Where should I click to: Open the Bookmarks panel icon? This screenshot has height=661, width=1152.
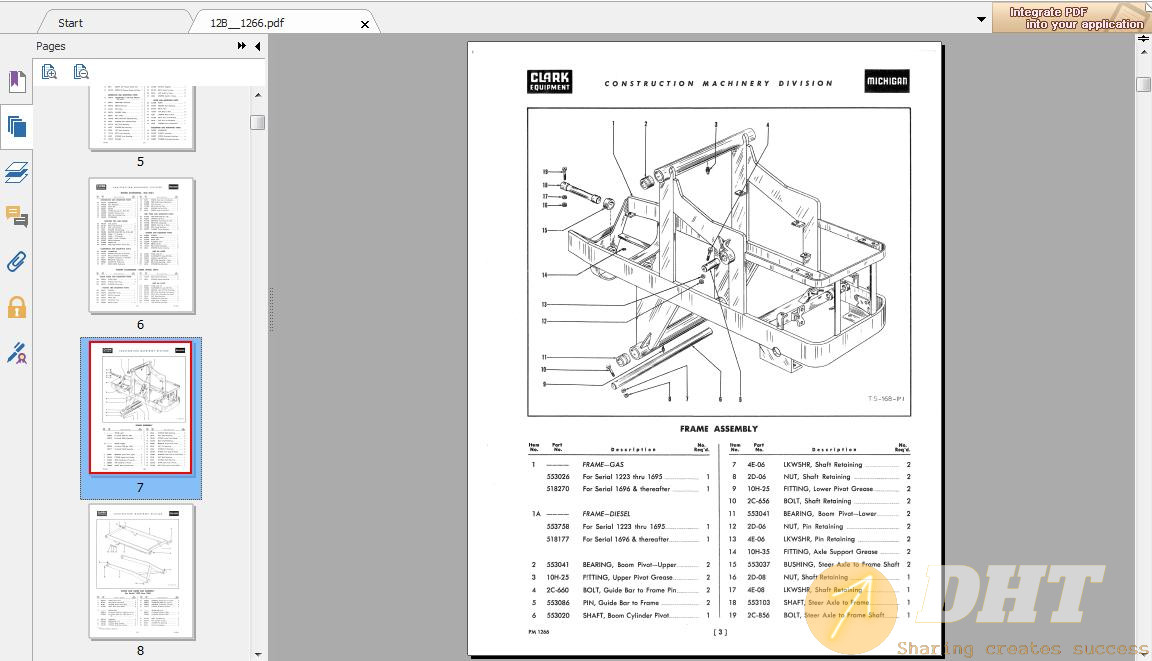[x=16, y=81]
